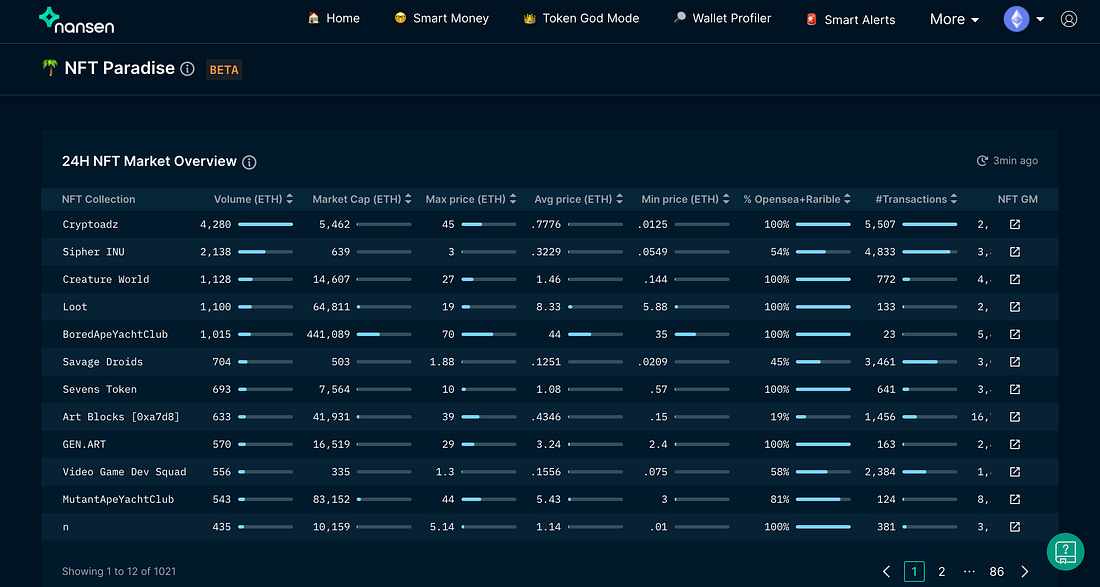Click Video Game Dev Squad collection name
This screenshot has width=1100, height=587.
pyautogui.click(x=124, y=472)
